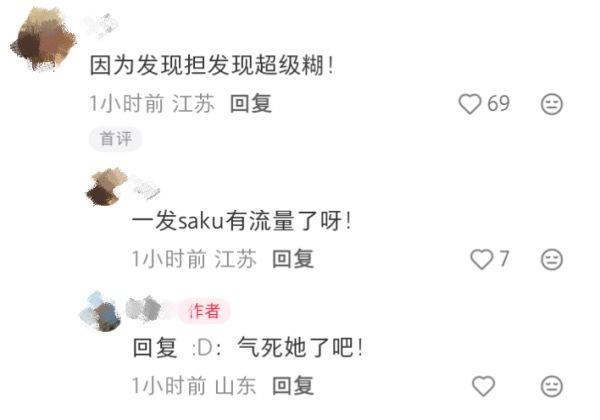Screen dimensions: 600x420
Task: Click the 首评 badge
Action: pos(116,138)
